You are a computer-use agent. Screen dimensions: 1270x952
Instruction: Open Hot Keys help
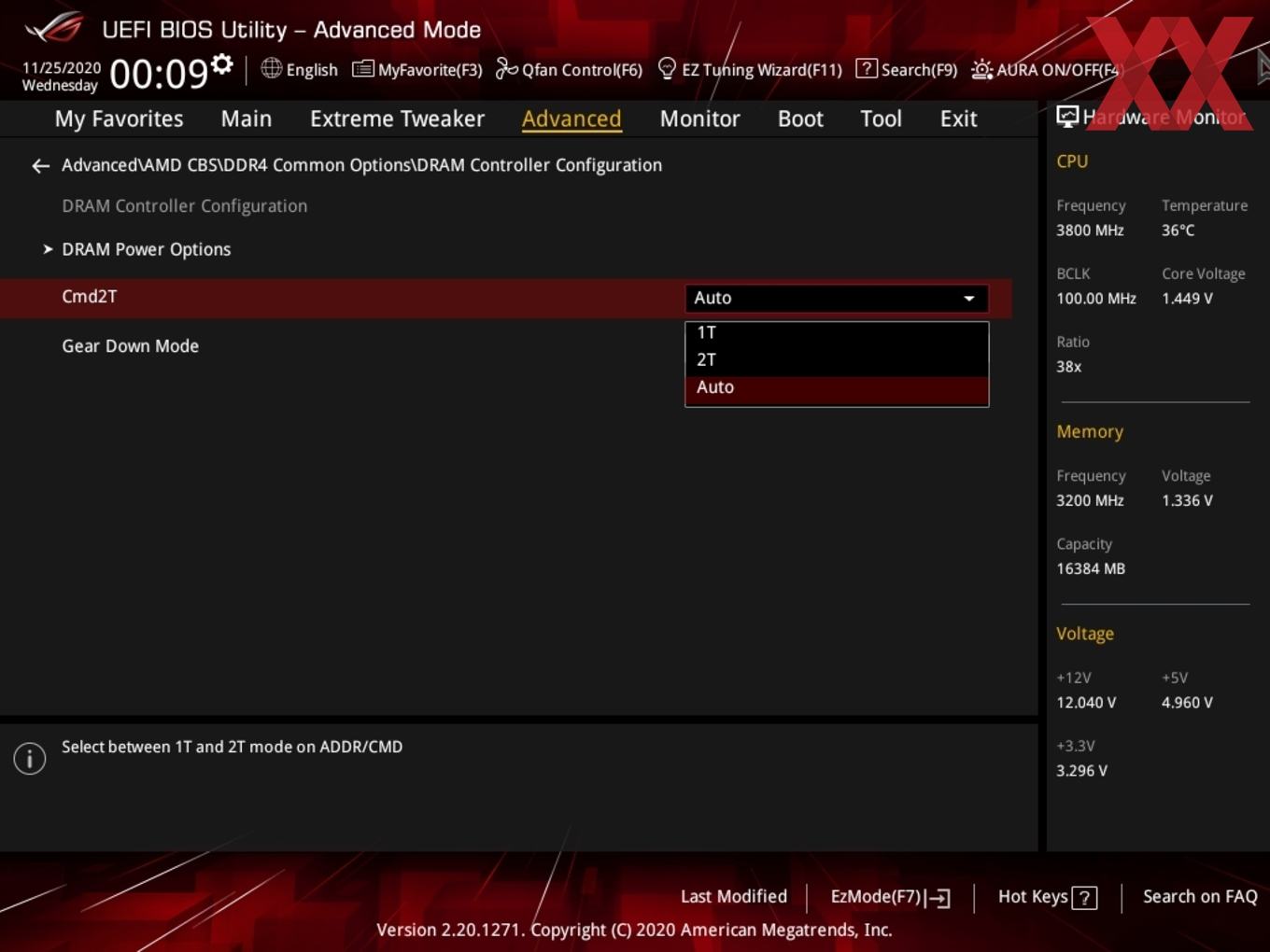click(x=1047, y=897)
